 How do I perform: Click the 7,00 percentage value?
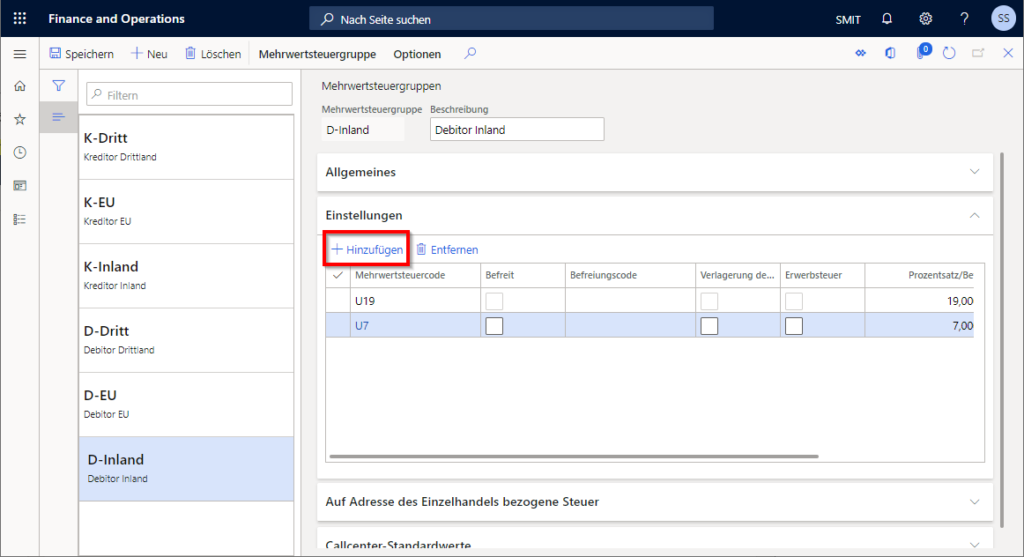point(963,326)
